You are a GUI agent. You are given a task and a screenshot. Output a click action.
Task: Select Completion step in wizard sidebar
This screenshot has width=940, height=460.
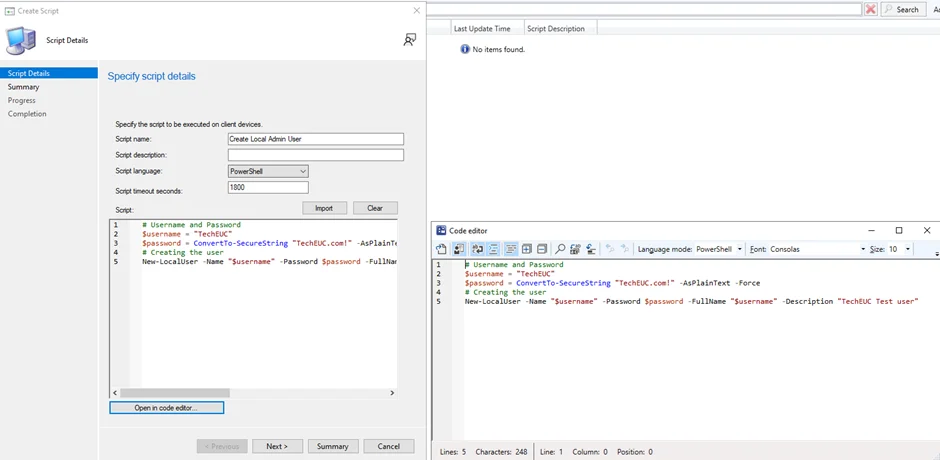[27, 113]
